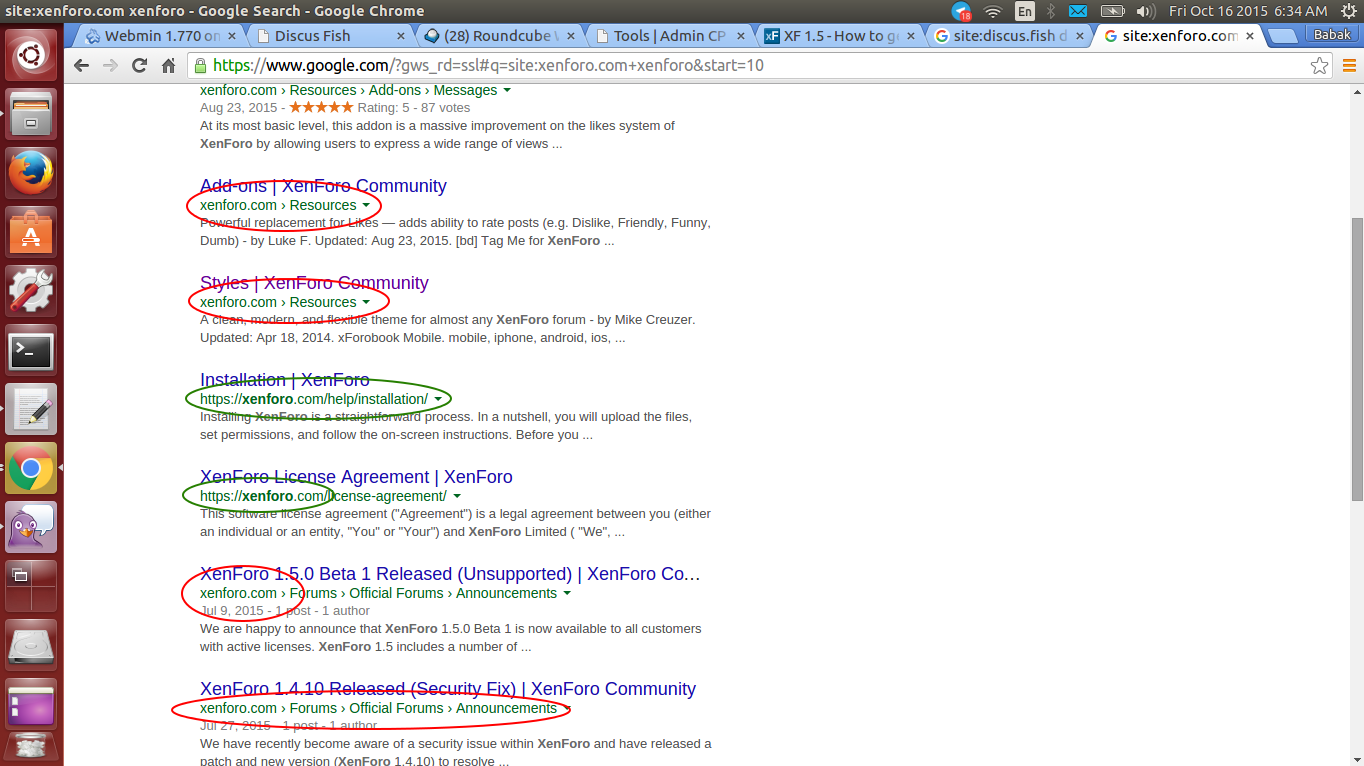
Task: Open the 'XenForo 1.5.0 Beta 1 Released' result
Action: pos(450,574)
